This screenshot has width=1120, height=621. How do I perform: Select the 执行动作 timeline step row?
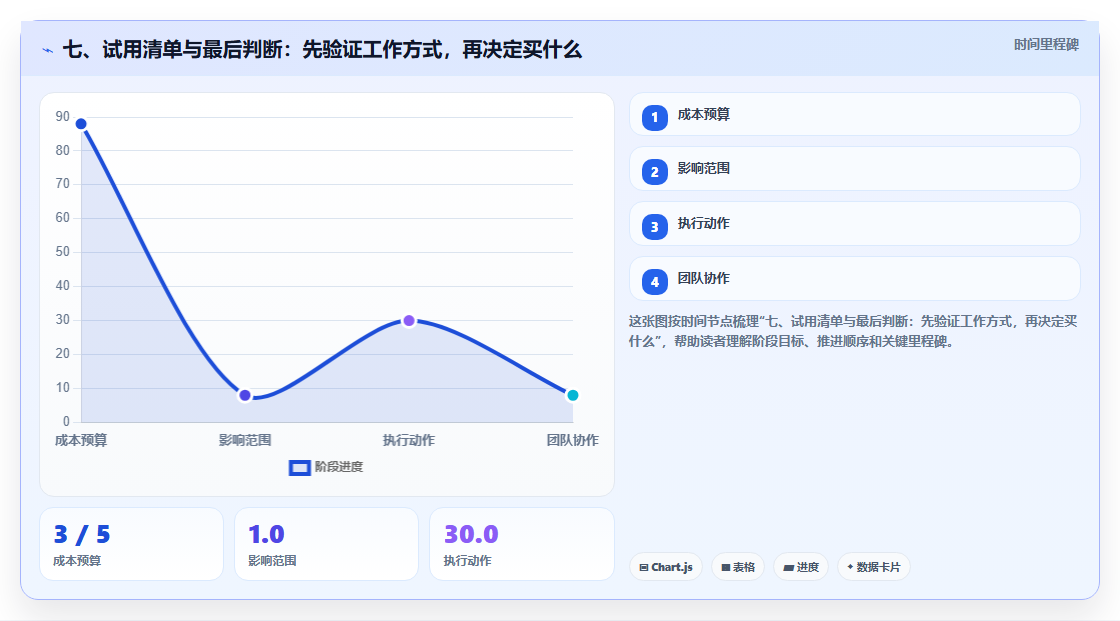[x=854, y=224]
